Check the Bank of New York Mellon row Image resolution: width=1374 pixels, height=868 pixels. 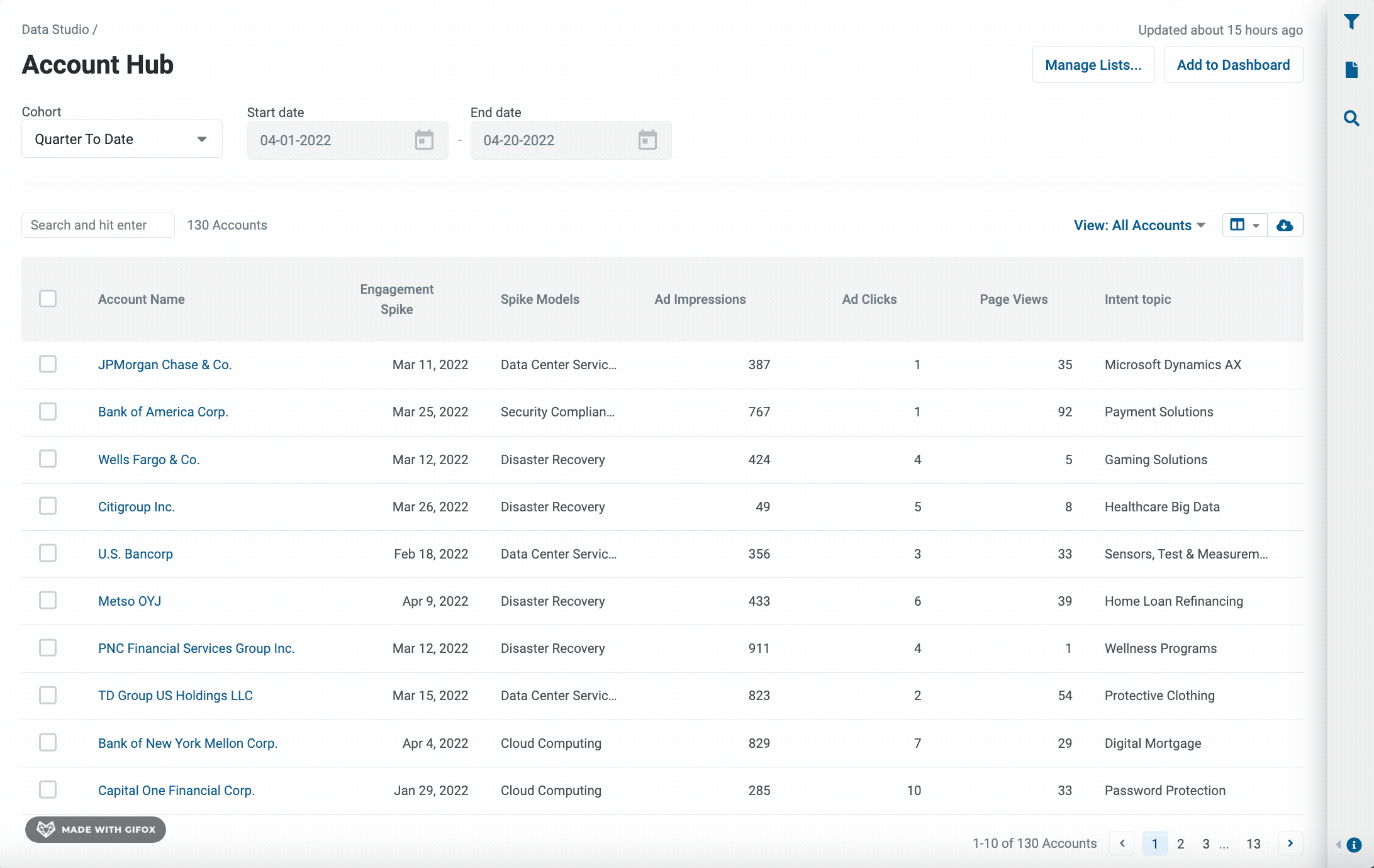(x=48, y=742)
